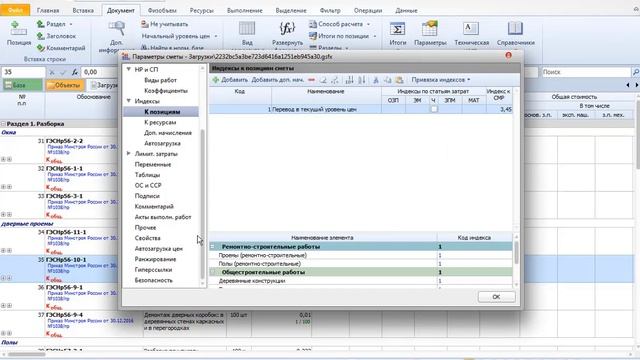This screenshot has height=360, width=640.
Task: Expand the Лимит. затраты tree node
Action: 129,153
